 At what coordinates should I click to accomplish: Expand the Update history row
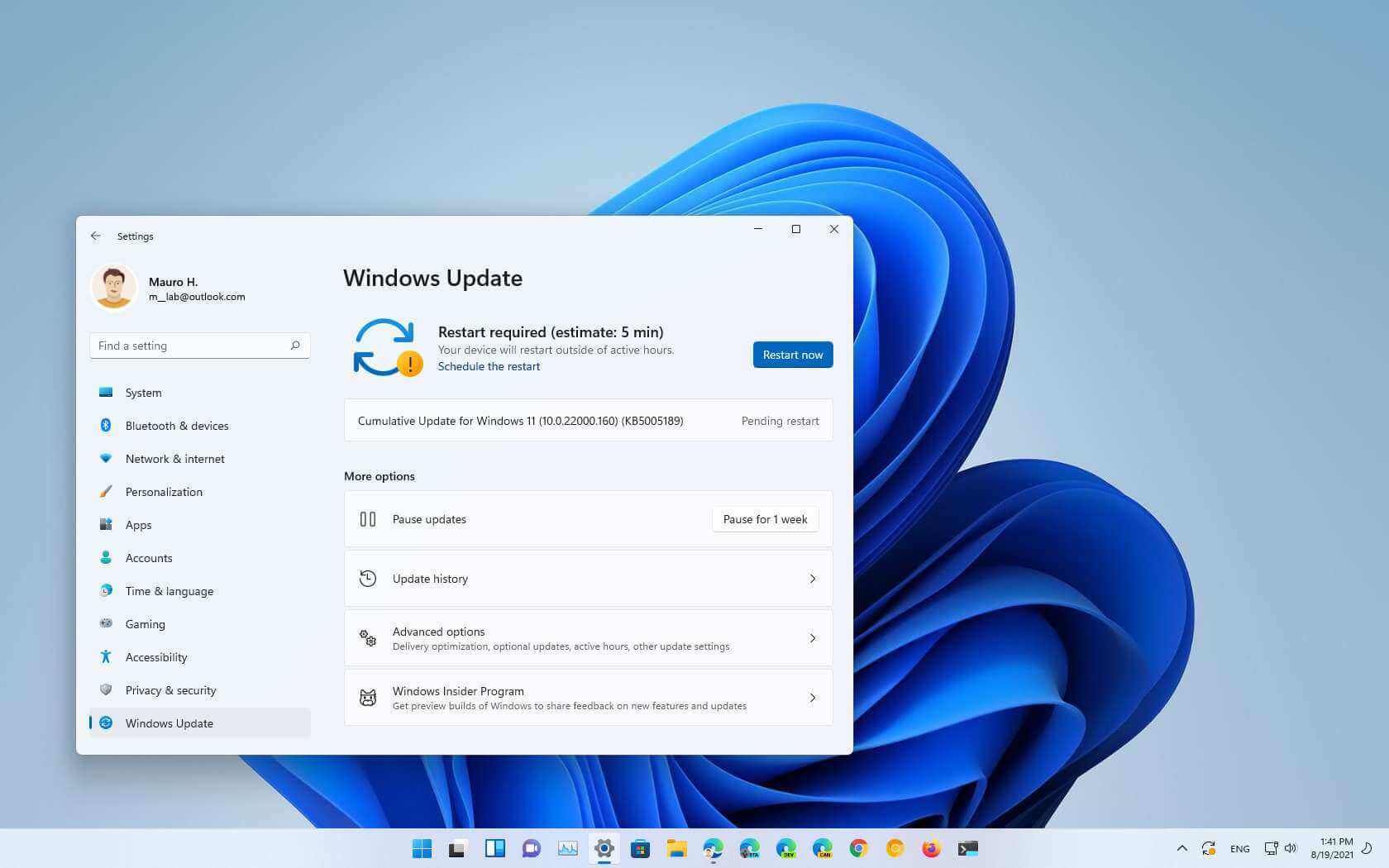point(588,578)
